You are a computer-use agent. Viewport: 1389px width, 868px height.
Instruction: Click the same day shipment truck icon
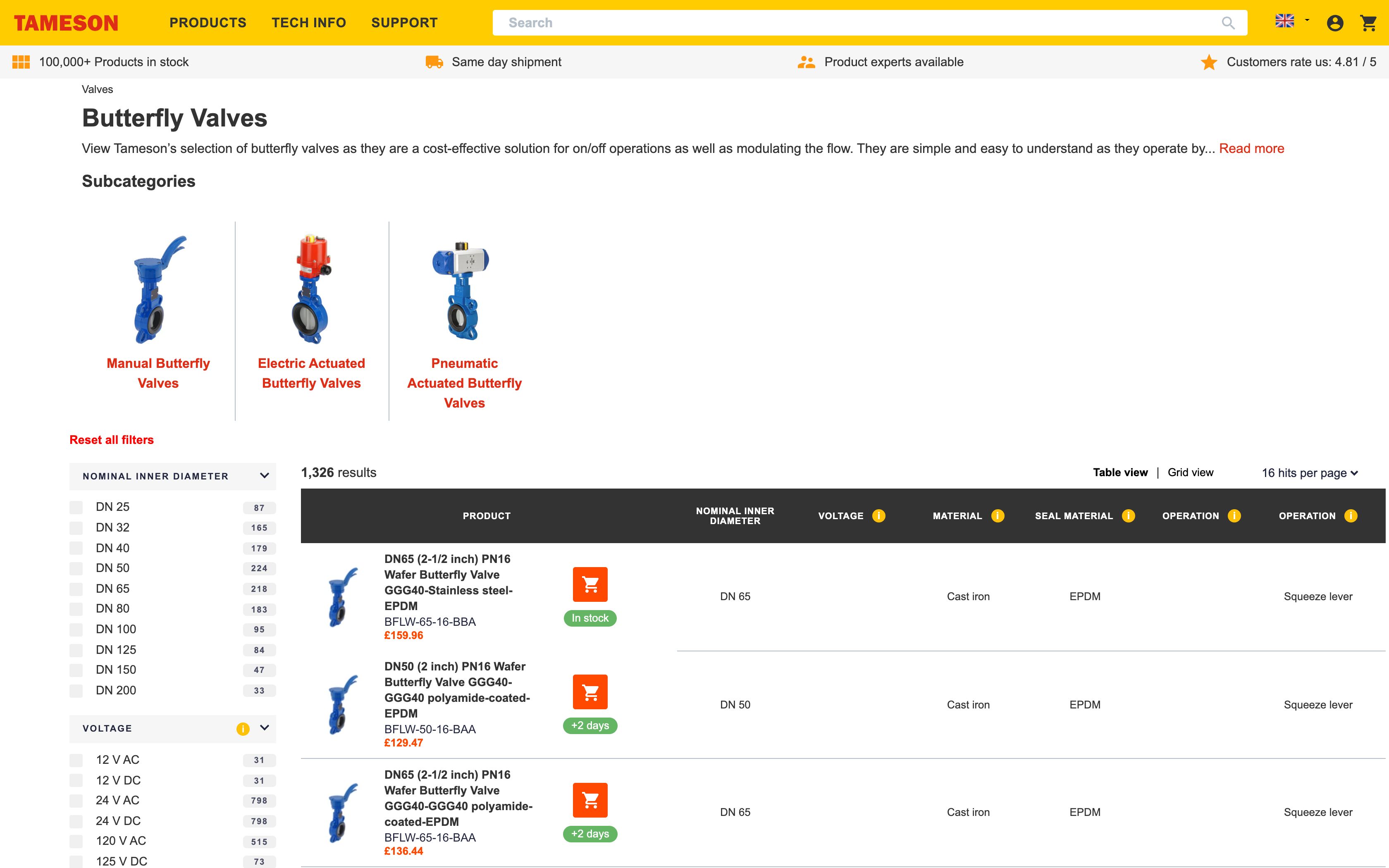click(x=434, y=62)
